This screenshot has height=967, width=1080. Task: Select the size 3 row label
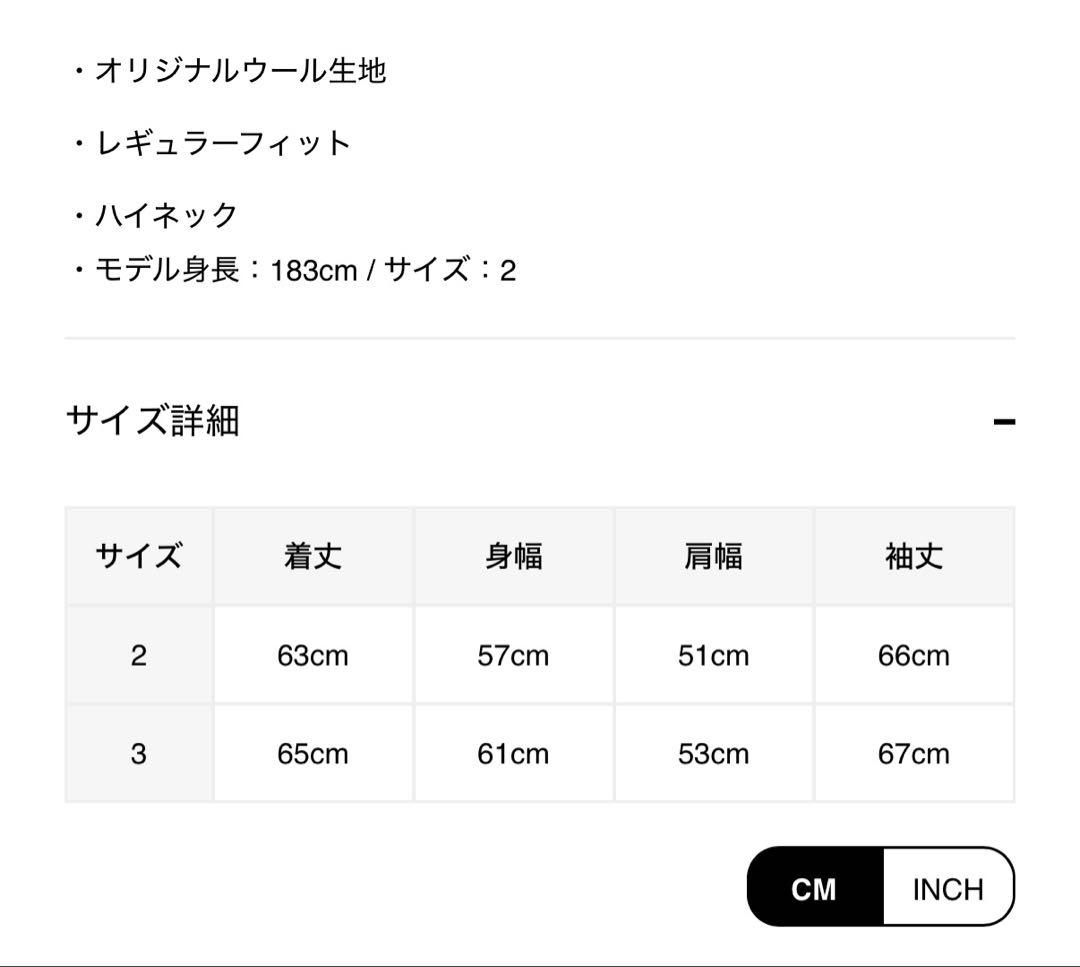click(x=139, y=753)
